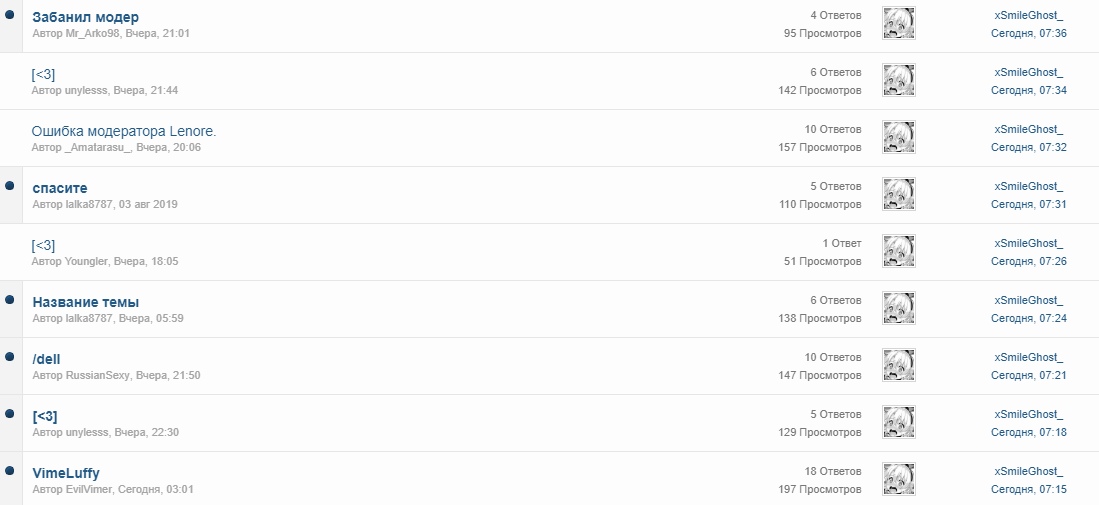Open the спасите thread
This screenshot has width=1099, height=505.
(x=60, y=188)
